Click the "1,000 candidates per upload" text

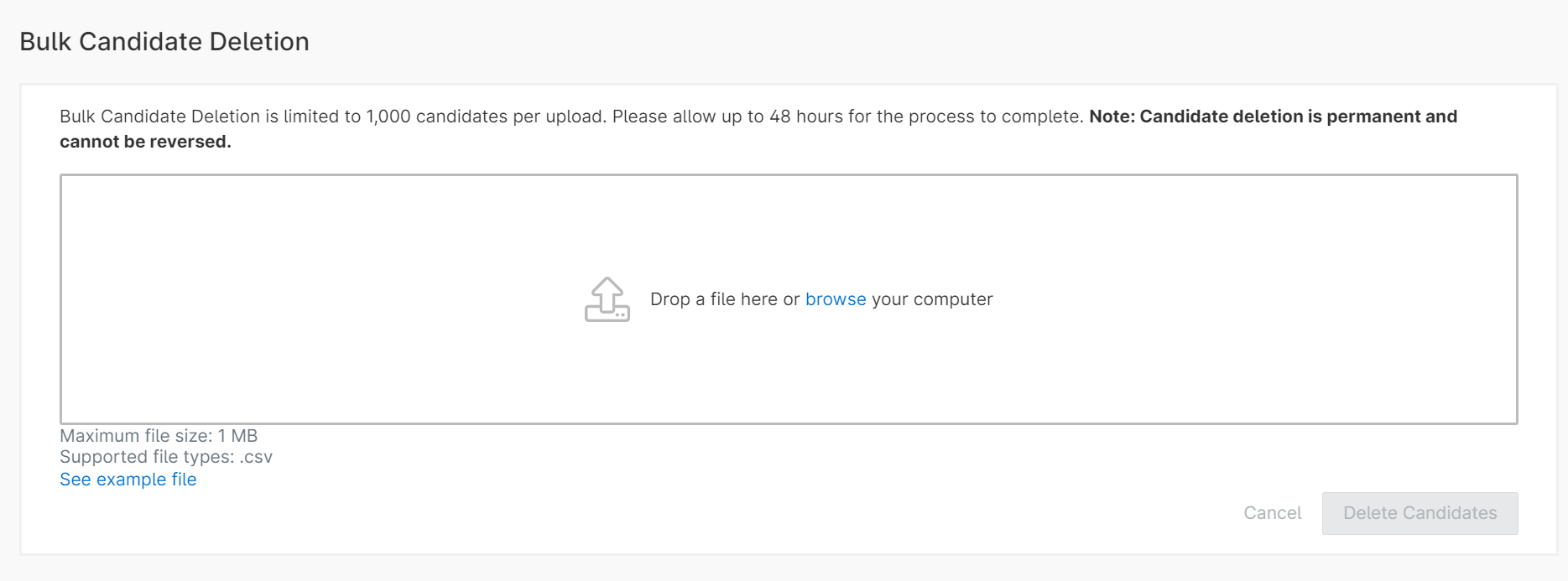point(485,117)
